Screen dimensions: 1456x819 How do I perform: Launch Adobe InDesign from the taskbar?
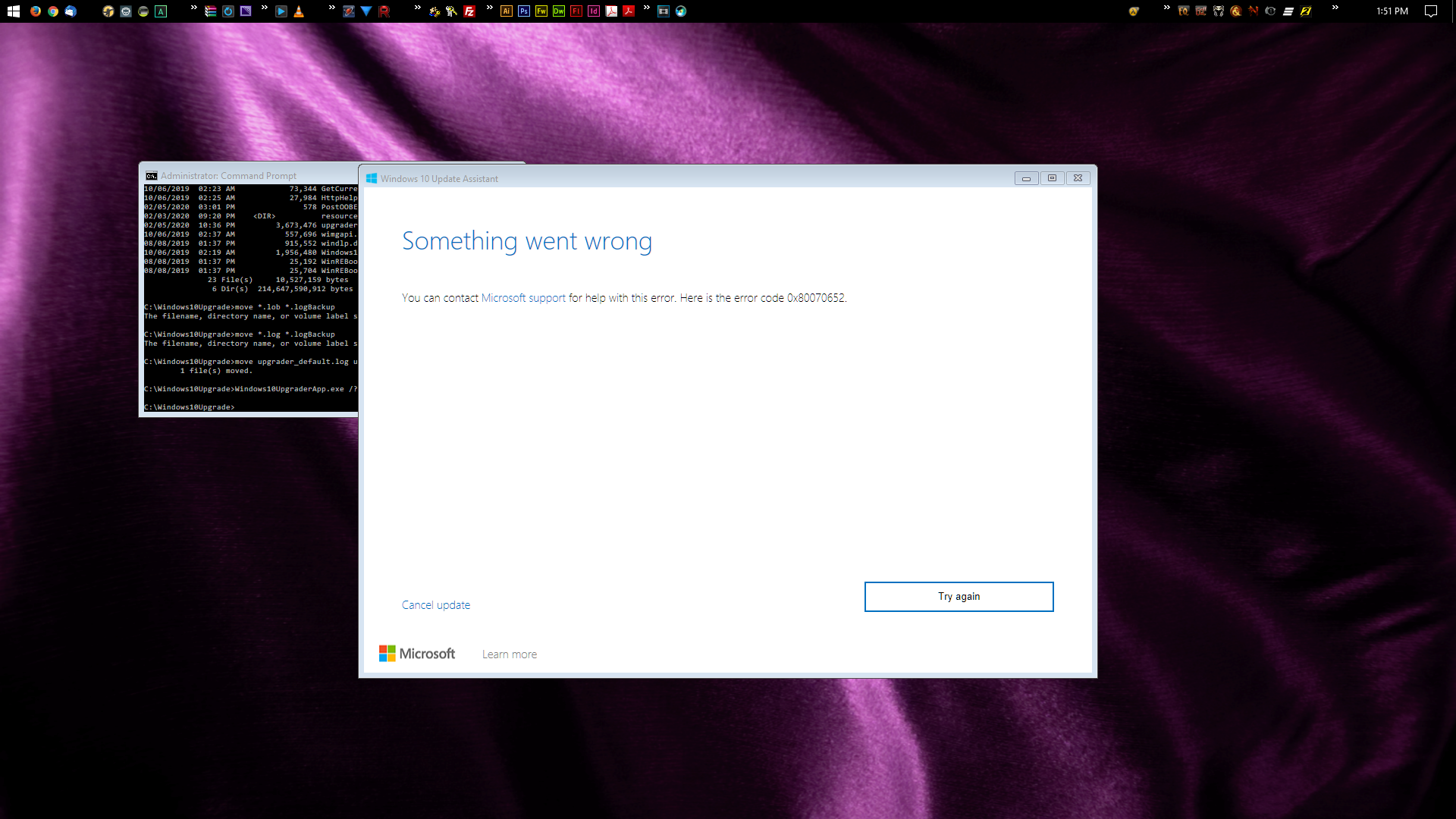pyautogui.click(x=594, y=11)
